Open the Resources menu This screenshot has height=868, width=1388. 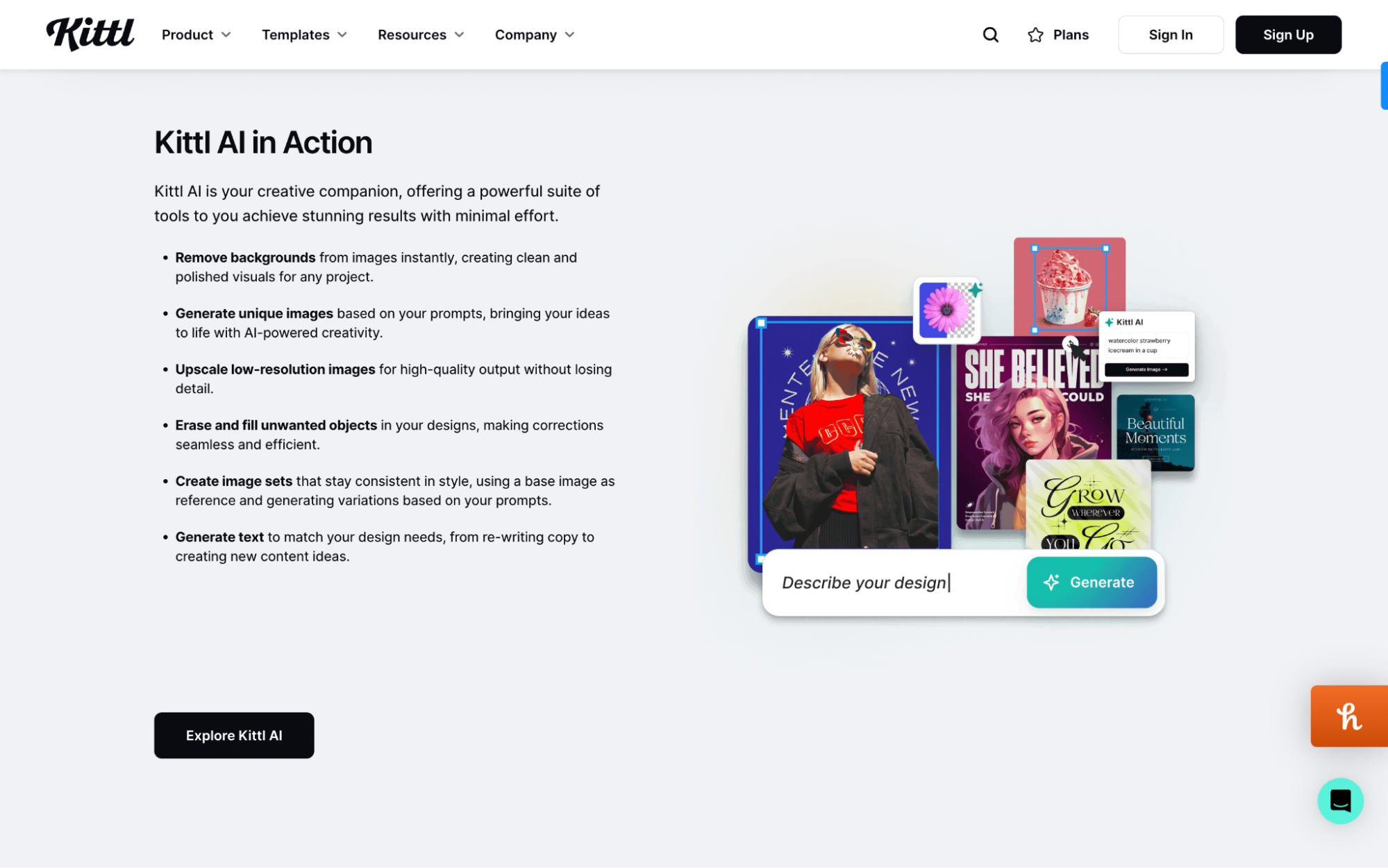421,35
